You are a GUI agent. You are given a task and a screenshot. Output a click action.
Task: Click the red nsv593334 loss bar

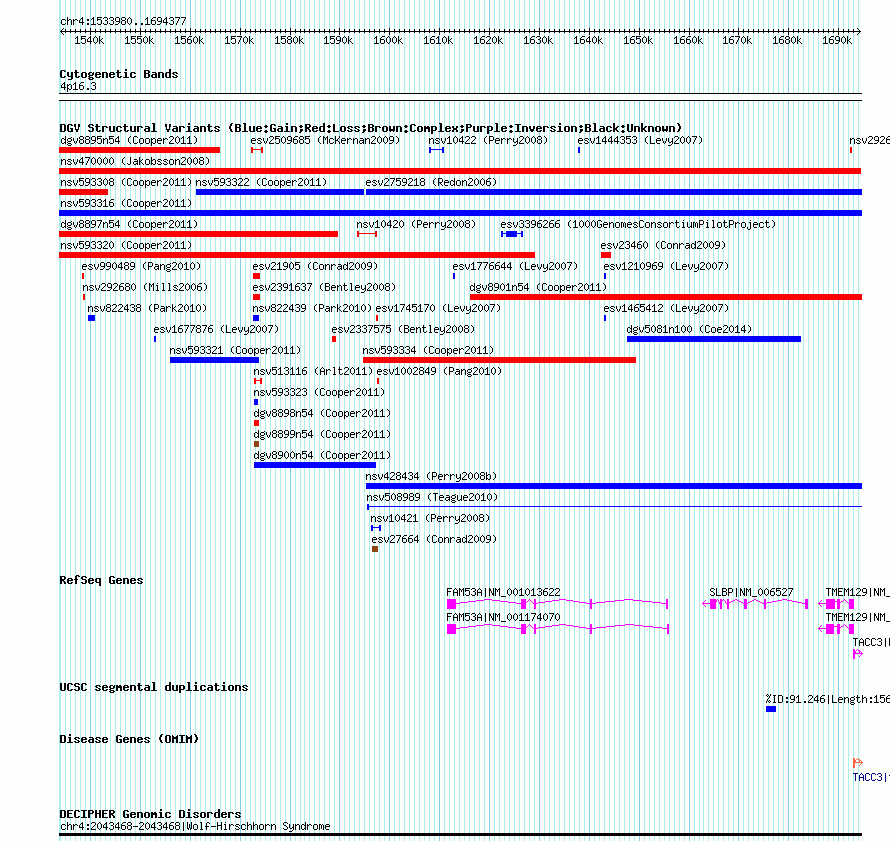[499, 360]
